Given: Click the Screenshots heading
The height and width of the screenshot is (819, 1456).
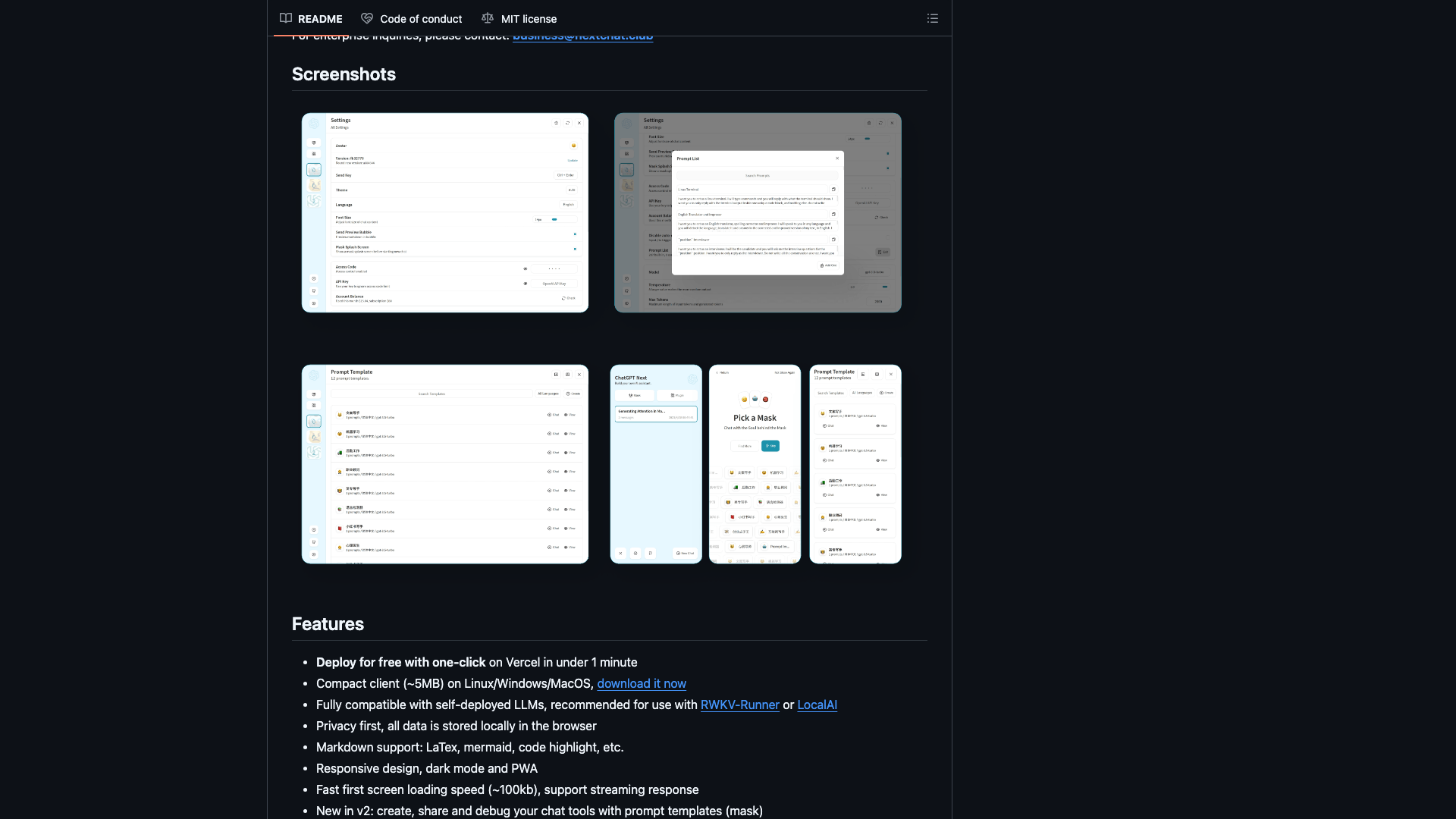Looking at the screenshot, I should tap(344, 74).
